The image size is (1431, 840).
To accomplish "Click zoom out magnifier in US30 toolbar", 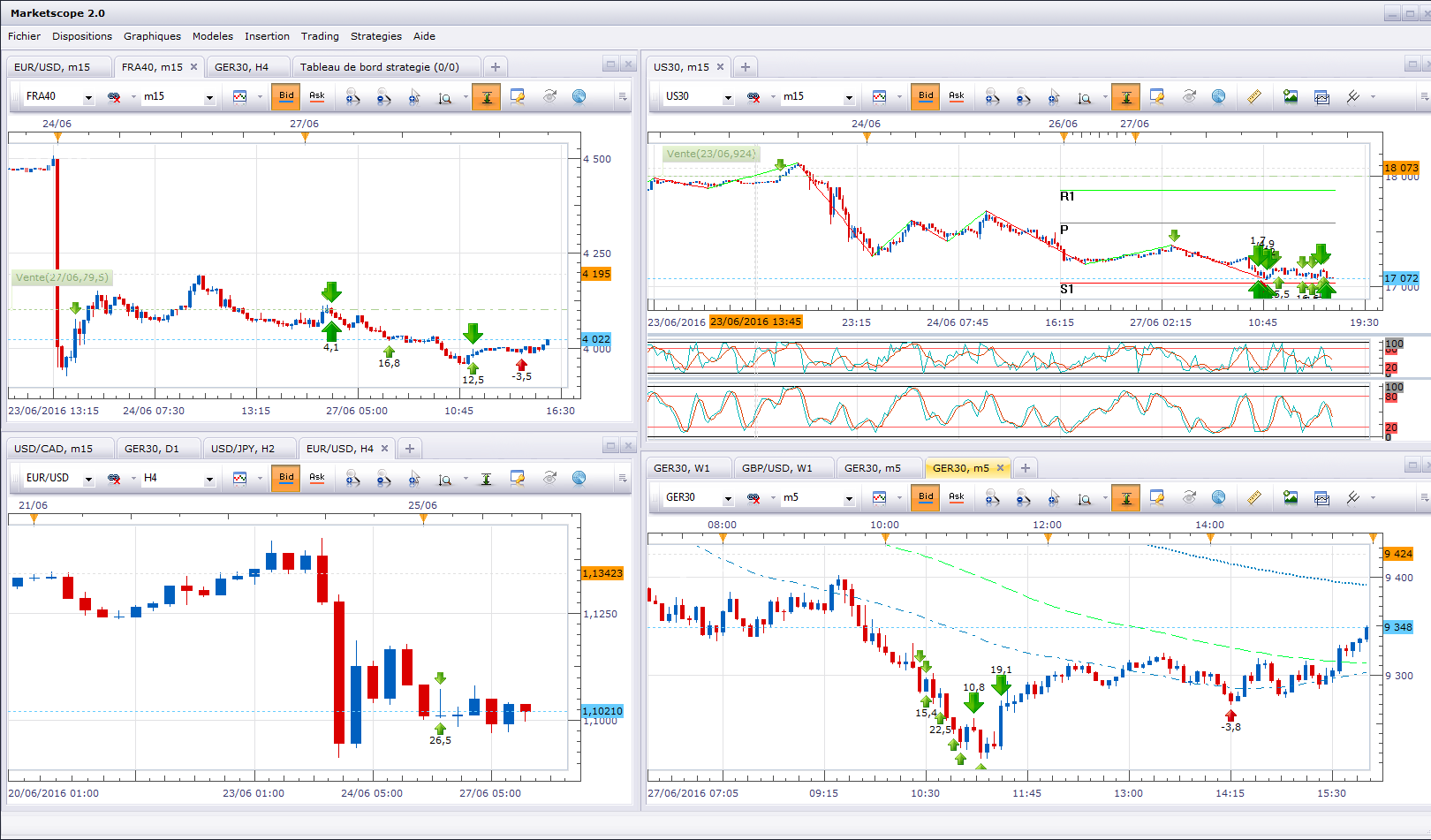I will pyautogui.click(x=1023, y=97).
